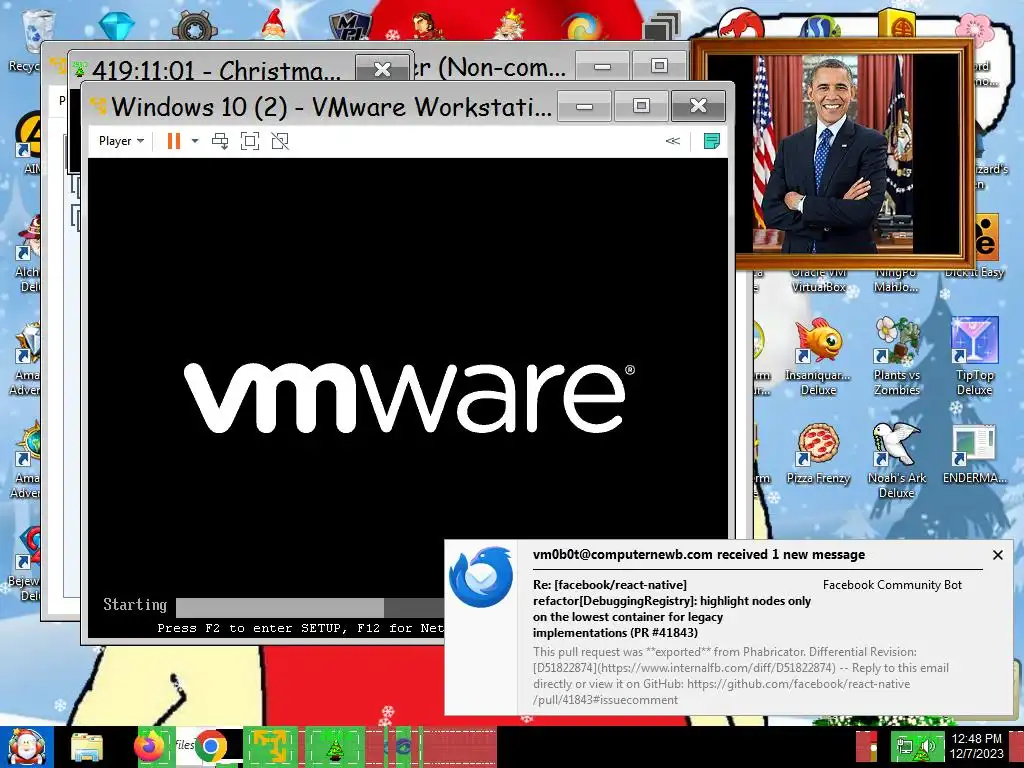Select the blue diamond gem desktop icon
This screenshot has height=768, width=1024.
coord(117,25)
